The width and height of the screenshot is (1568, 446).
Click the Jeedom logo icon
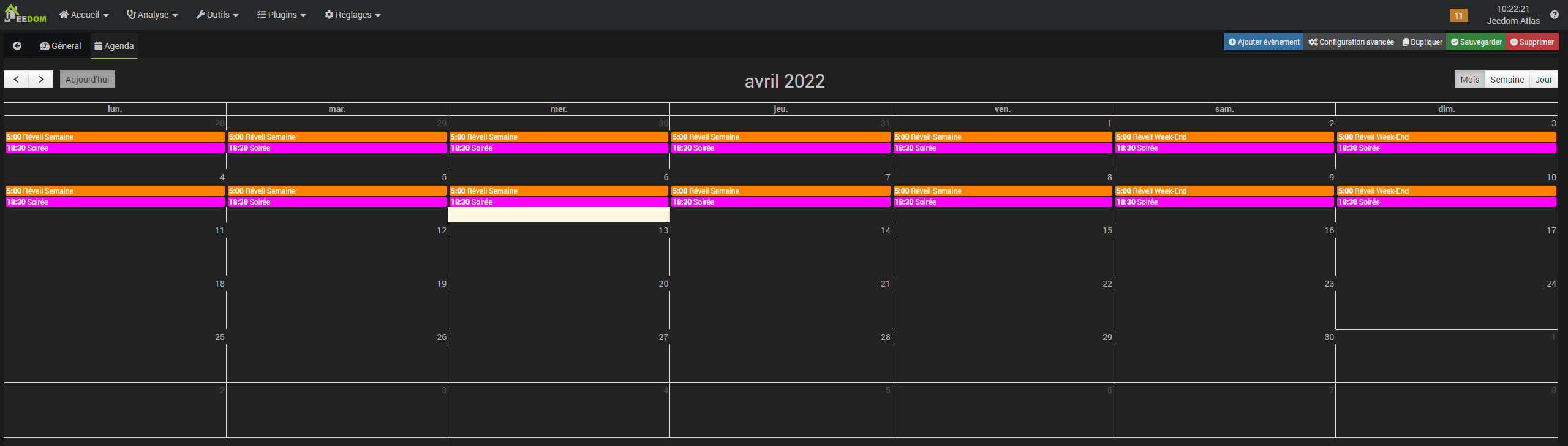tap(24, 14)
